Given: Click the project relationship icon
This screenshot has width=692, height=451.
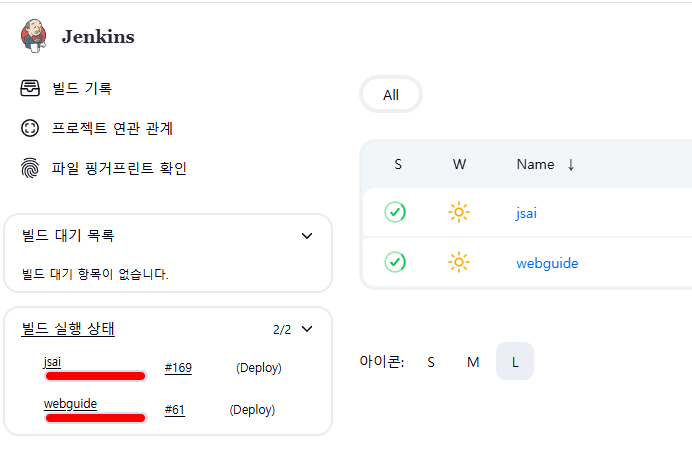Looking at the screenshot, I should [30, 128].
